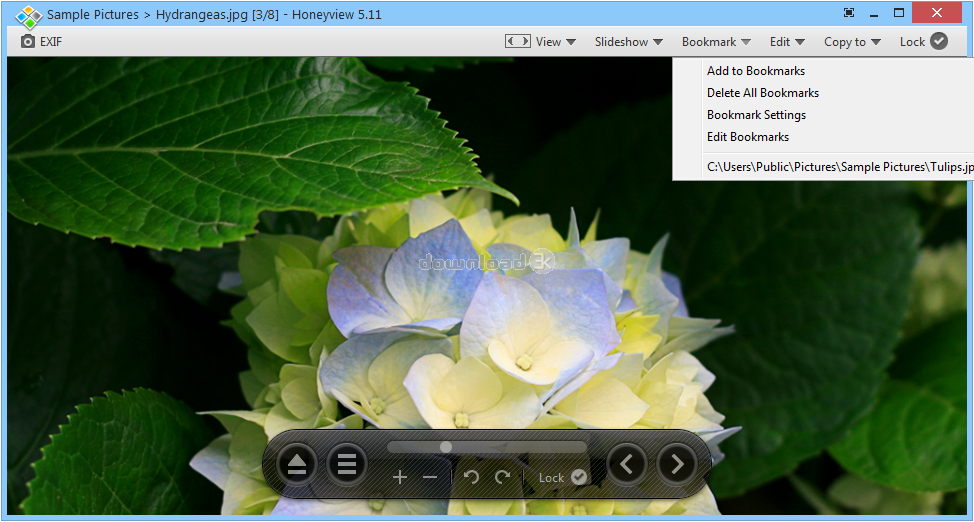This screenshot has width=974, height=522.
Task: Rotate image counter-clockwise
Action: 471,477
